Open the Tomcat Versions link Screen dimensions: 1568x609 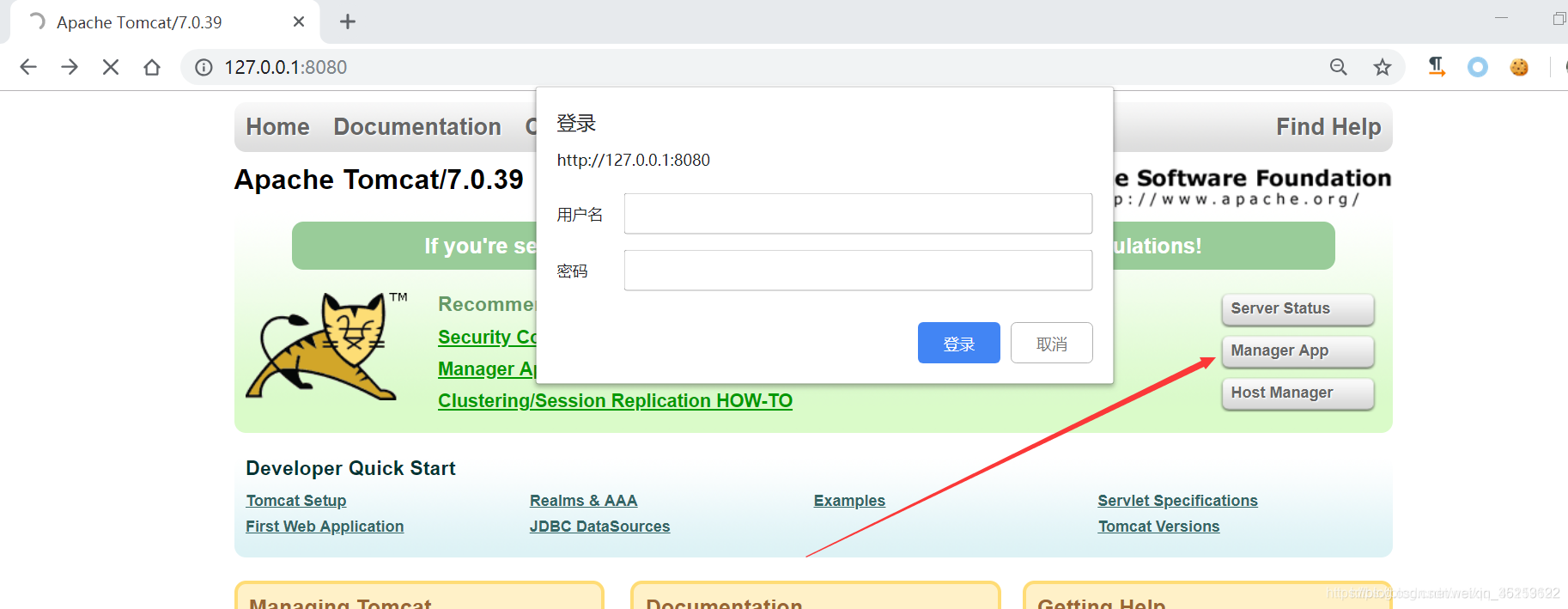1158,527
